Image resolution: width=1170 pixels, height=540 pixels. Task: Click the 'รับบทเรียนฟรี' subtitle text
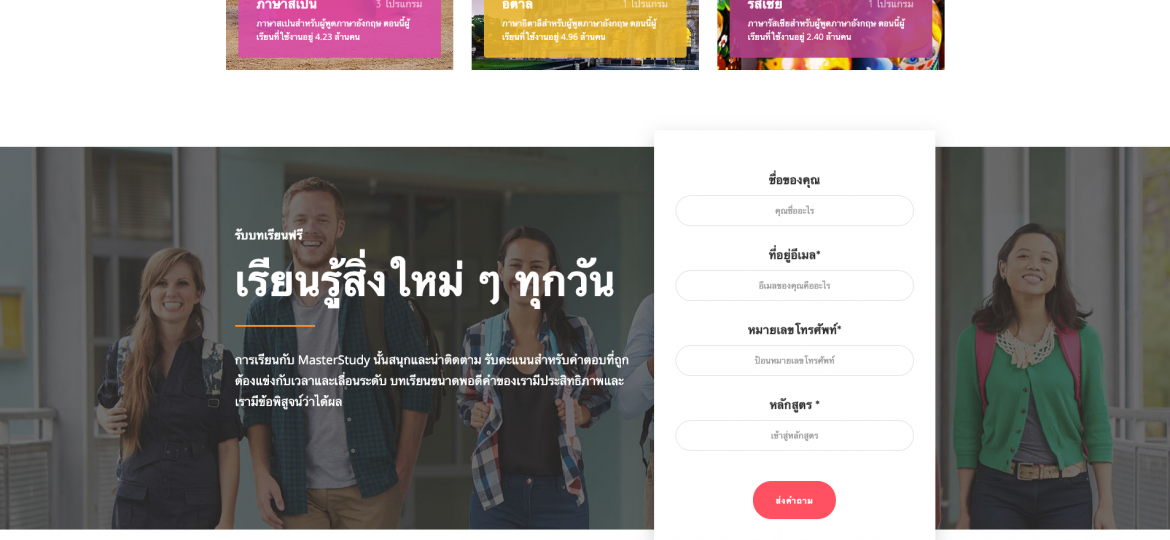(269, 235)
